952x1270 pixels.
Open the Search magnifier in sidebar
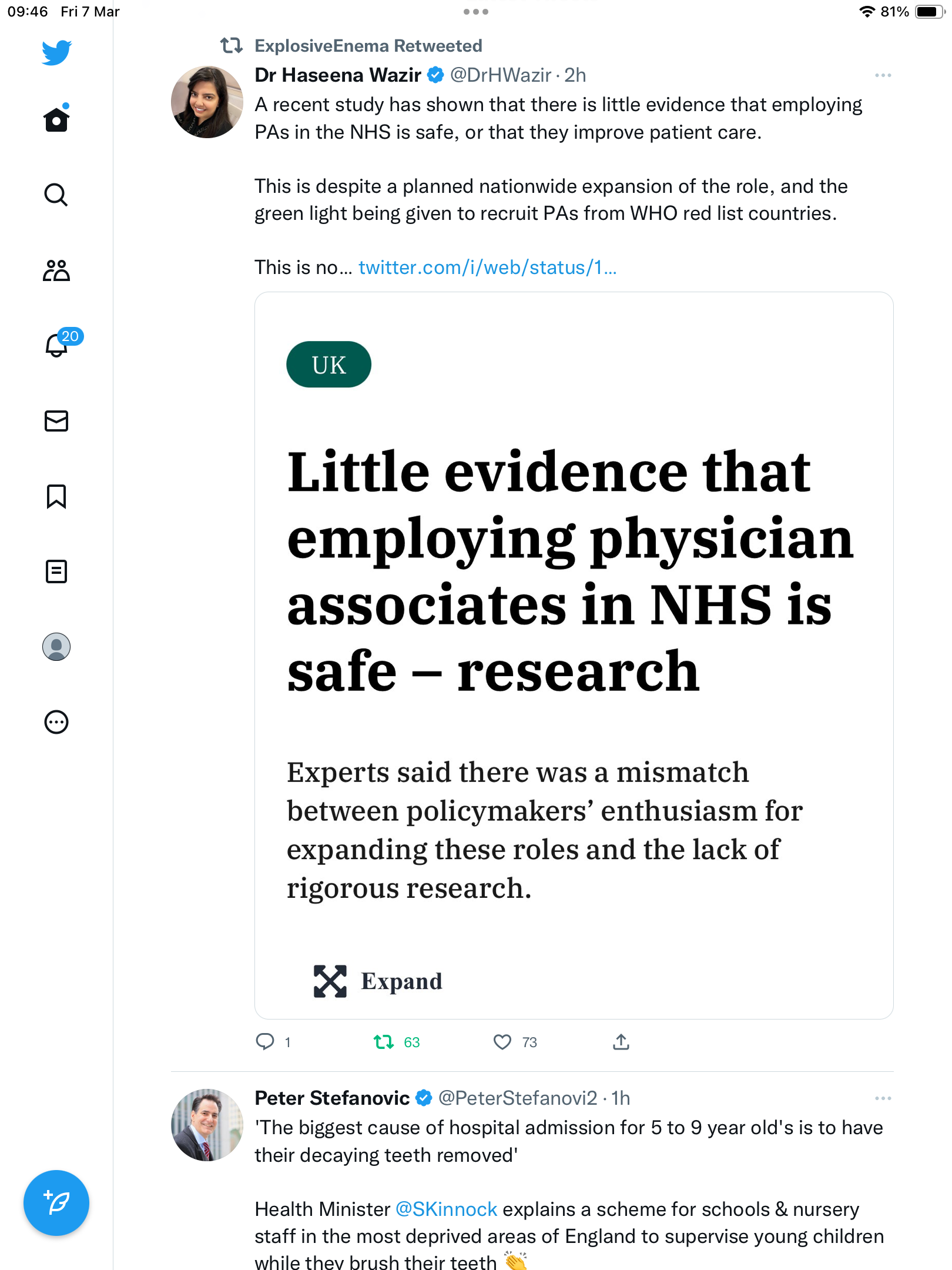pyautogui.click(x=56, y=195)
